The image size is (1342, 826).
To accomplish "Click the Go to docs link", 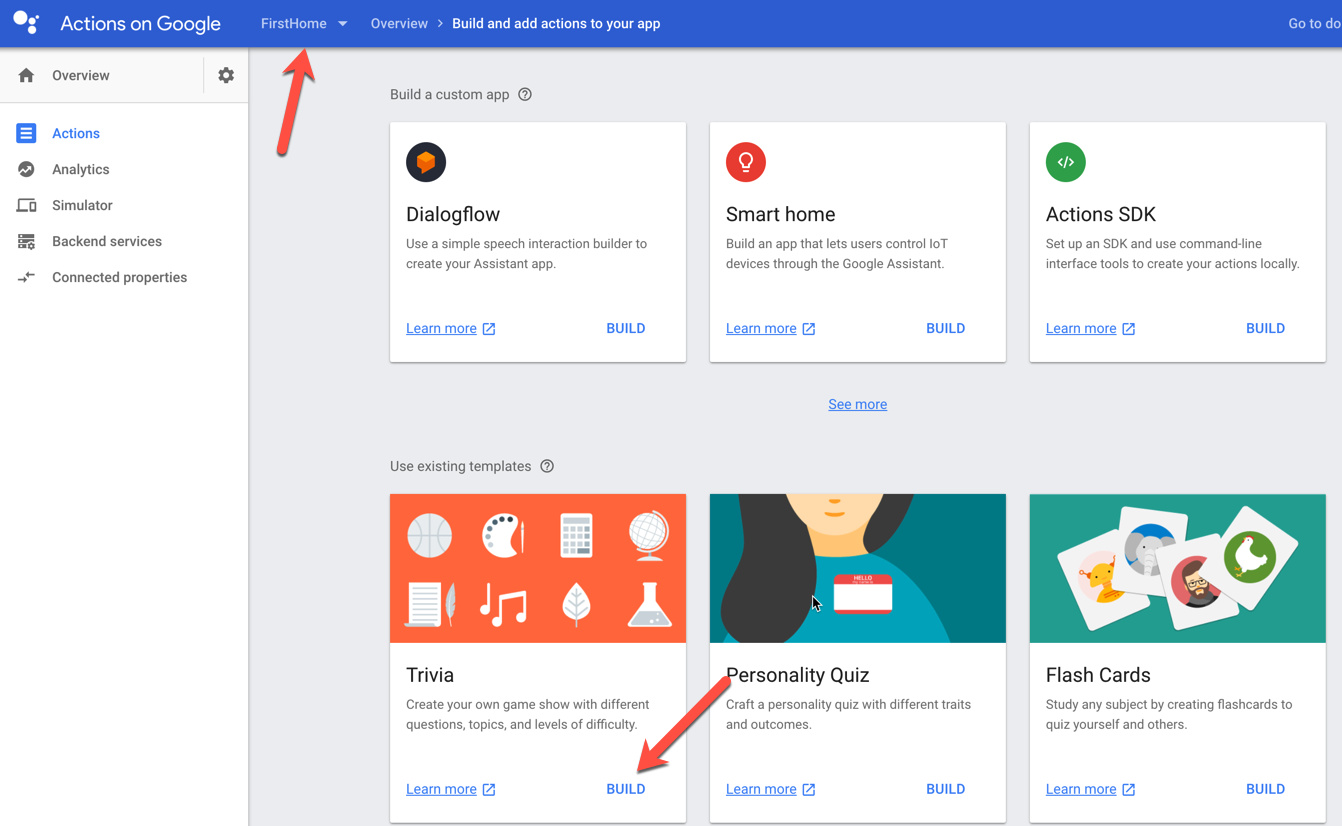I will point(1314,23).
